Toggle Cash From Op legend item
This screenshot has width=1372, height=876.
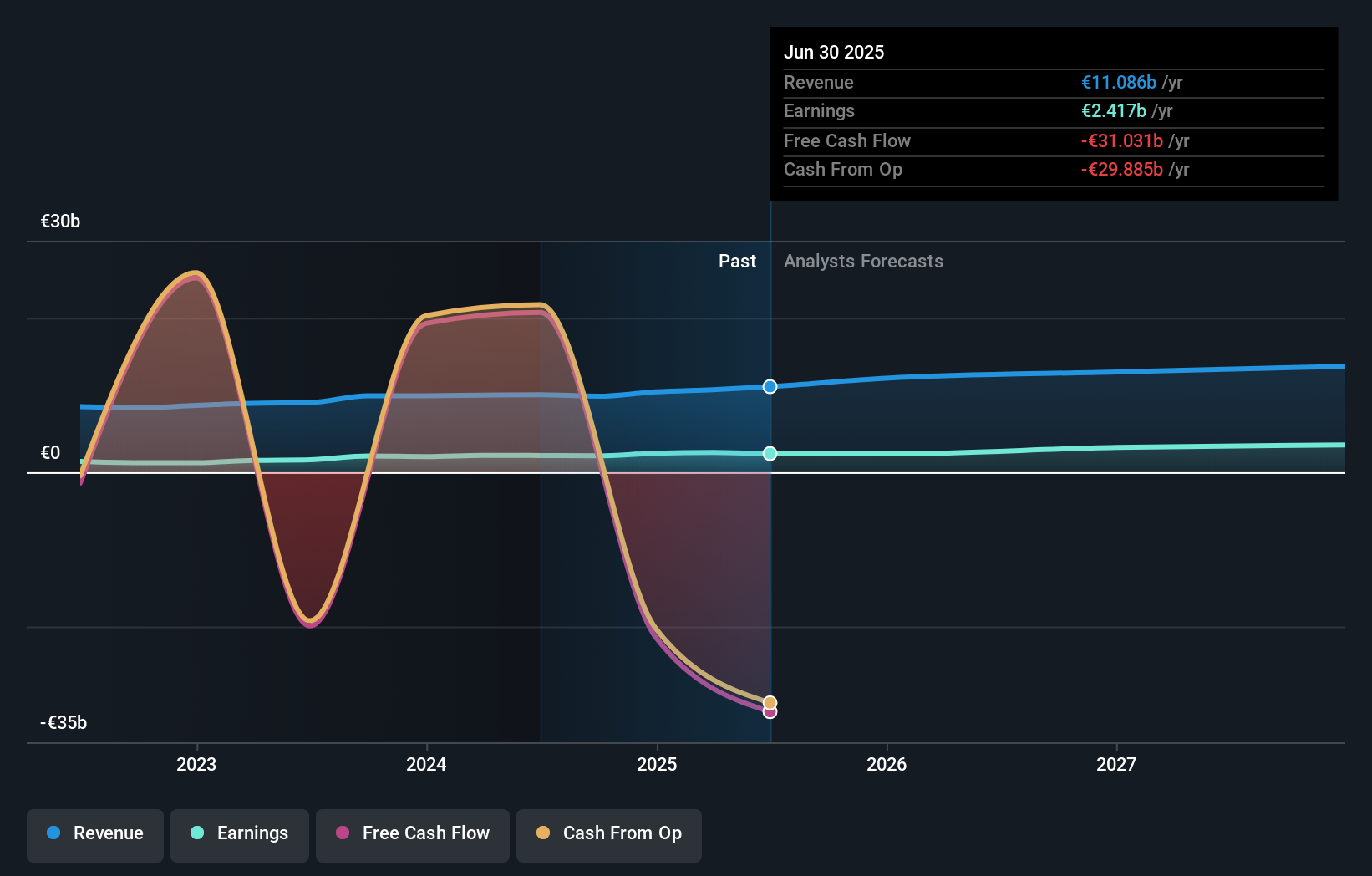tap(609, 834)
